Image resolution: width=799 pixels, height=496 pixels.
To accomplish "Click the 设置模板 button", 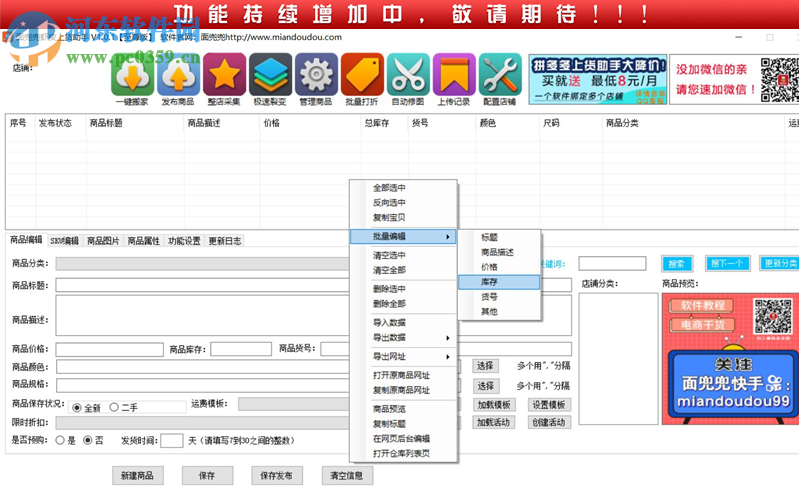I will click(x=549, y=405).
